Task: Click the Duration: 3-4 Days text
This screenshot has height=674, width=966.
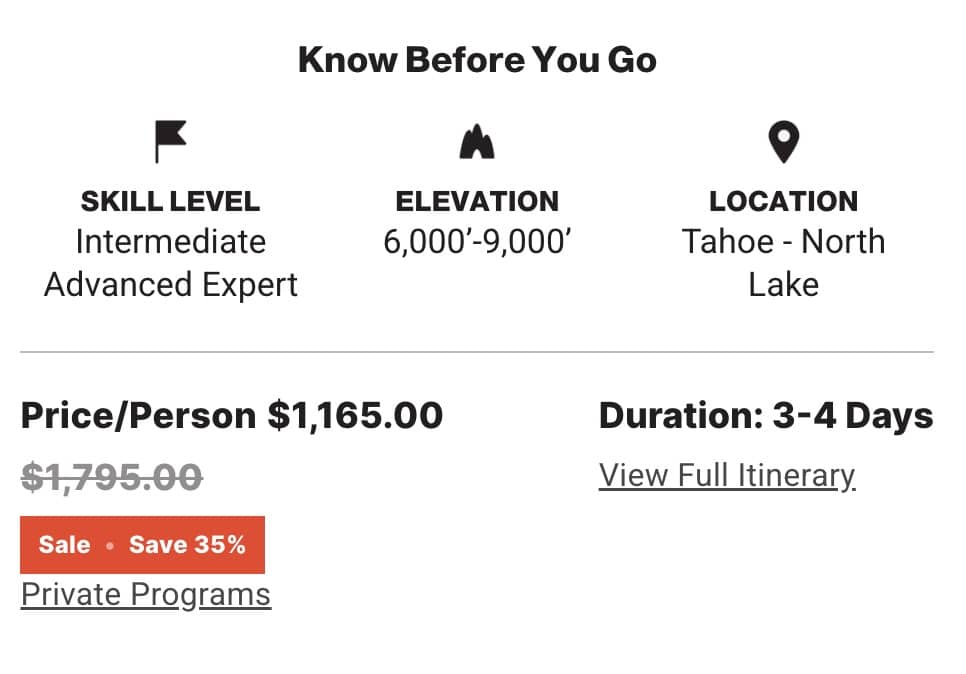Action: tap(766, 415)
